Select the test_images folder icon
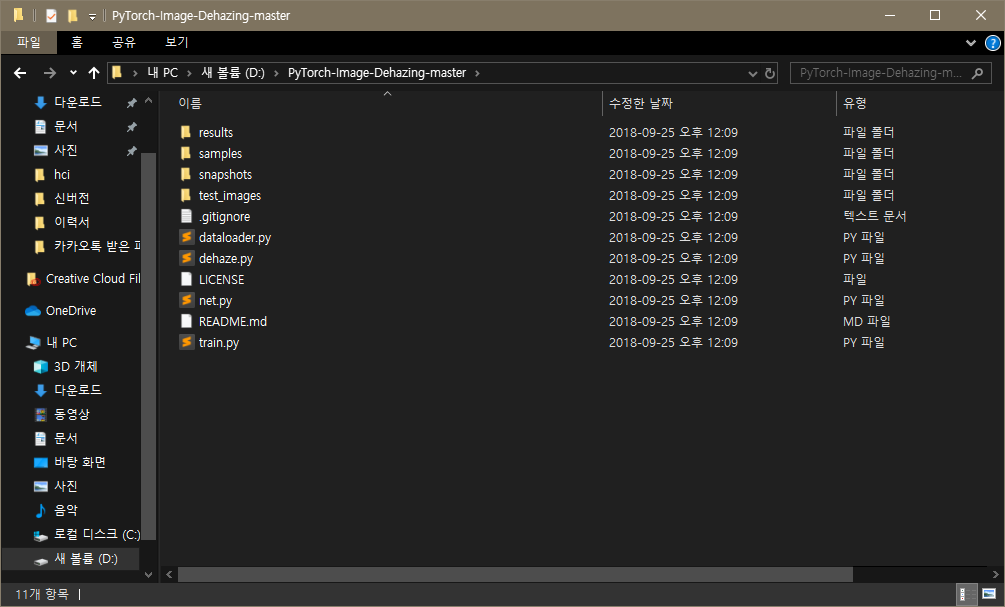 [x=186, y=195]
